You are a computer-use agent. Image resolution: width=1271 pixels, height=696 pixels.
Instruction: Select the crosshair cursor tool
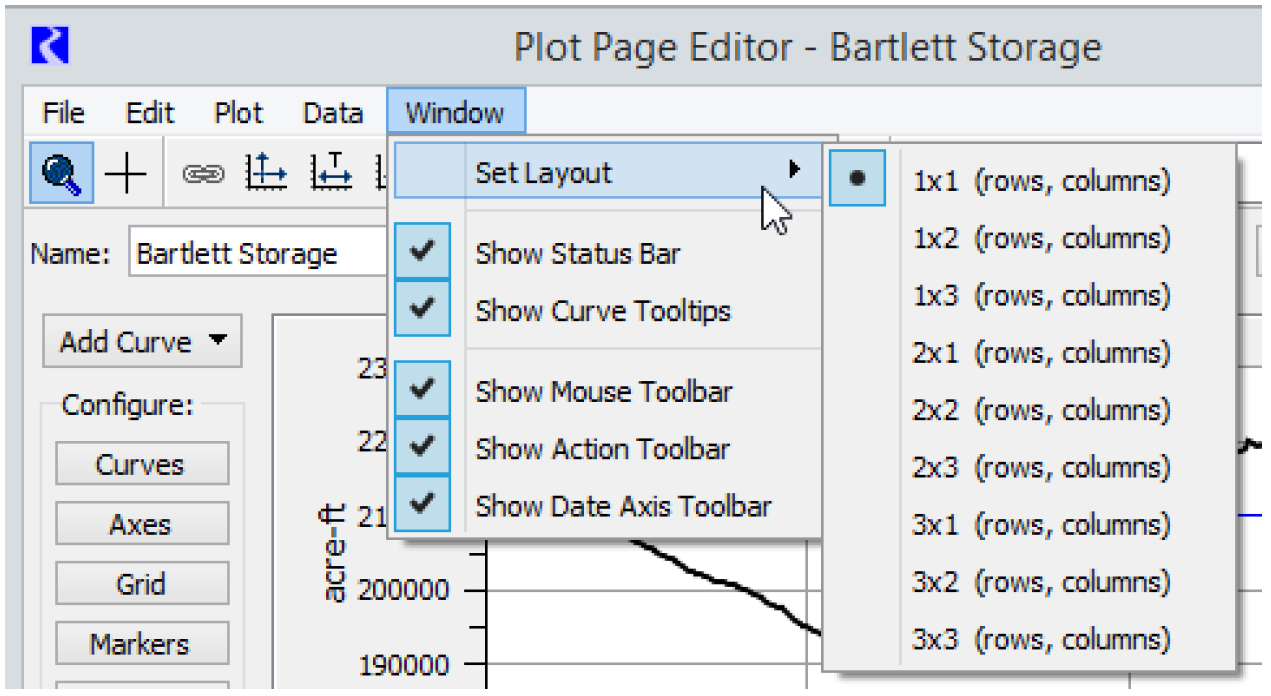pyautogui.click(x=125, y=174)
